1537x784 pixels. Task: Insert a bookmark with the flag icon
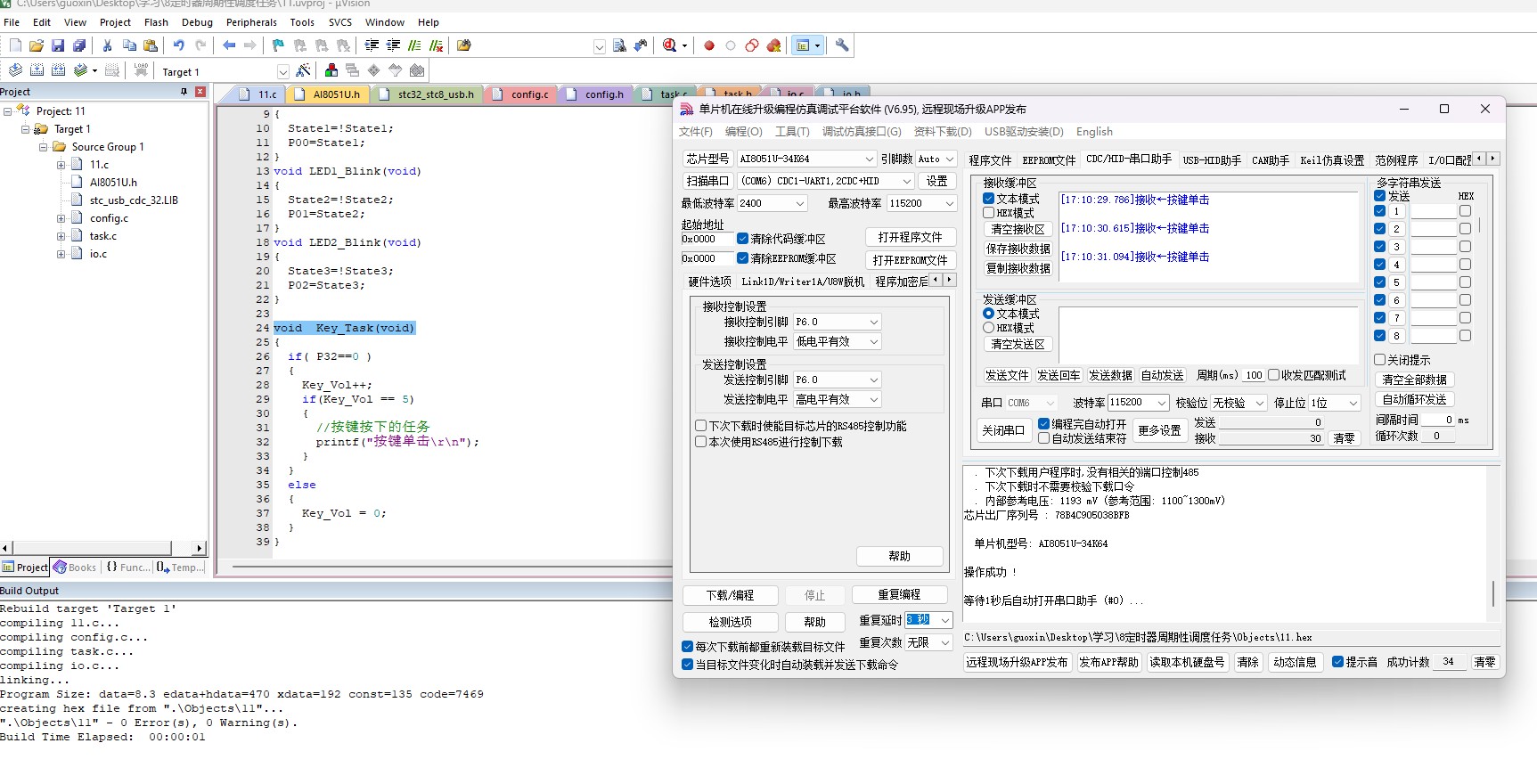[x=278, y=45]
